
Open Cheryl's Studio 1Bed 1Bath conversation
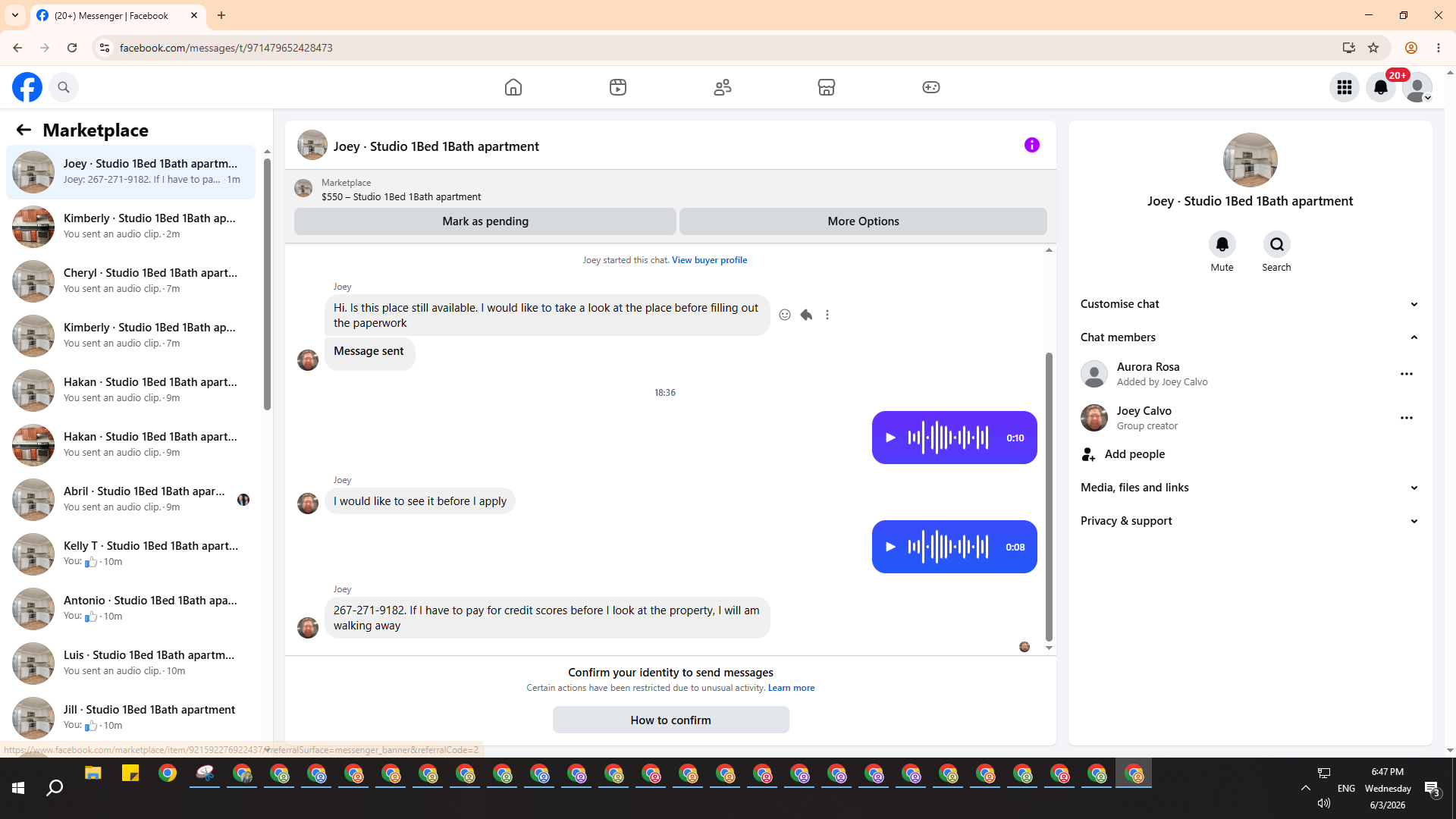tap(131, 281)
